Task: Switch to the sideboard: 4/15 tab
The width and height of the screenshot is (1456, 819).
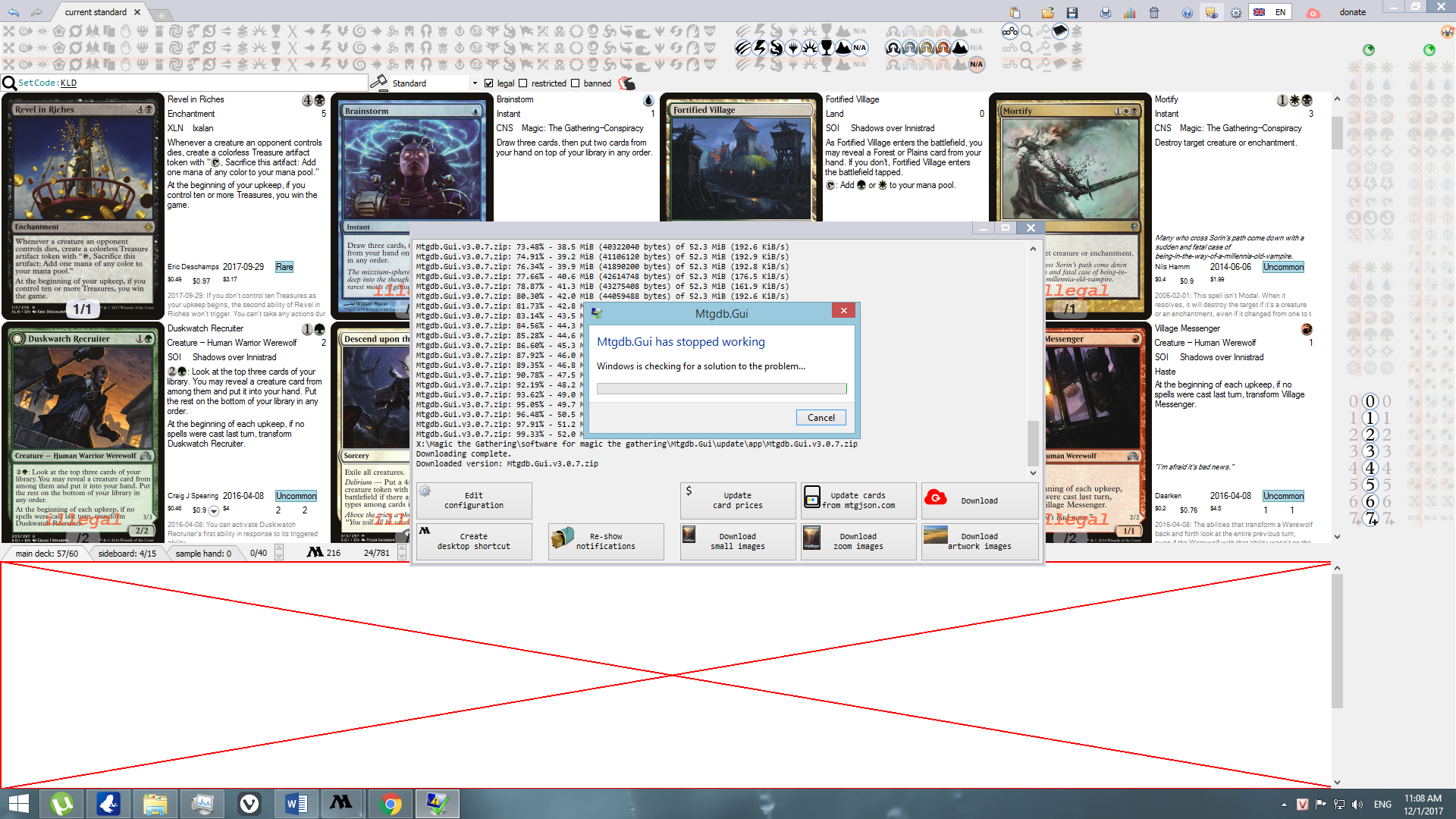Action: pyautogui.click(x=127, y=554)
